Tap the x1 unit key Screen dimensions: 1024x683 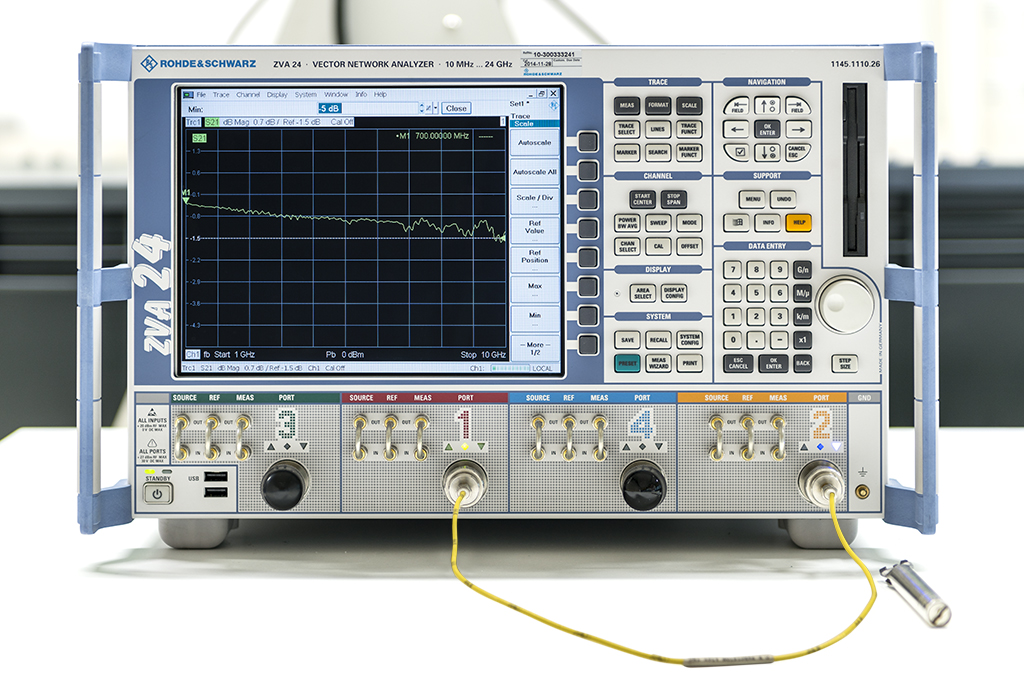(803, 340)
